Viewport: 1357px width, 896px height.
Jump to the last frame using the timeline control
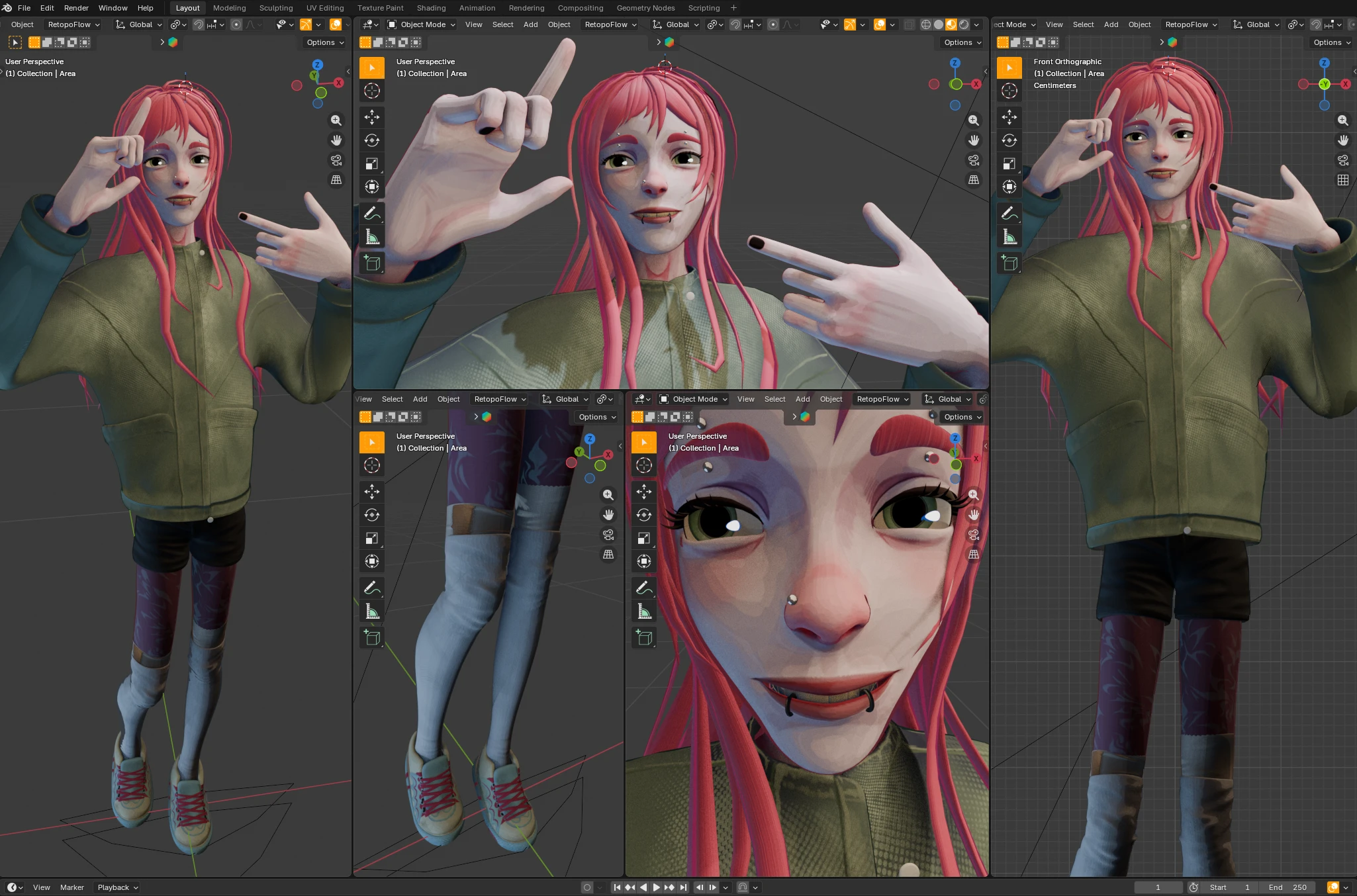pyautogui.click(x=682, y=887)
